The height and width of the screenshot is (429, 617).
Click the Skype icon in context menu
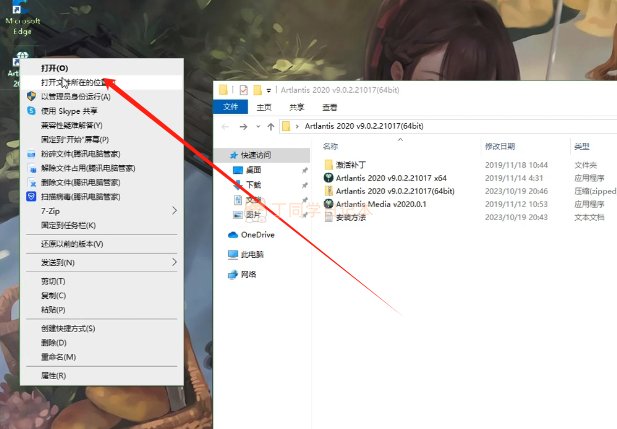click(x=31, y=111)
